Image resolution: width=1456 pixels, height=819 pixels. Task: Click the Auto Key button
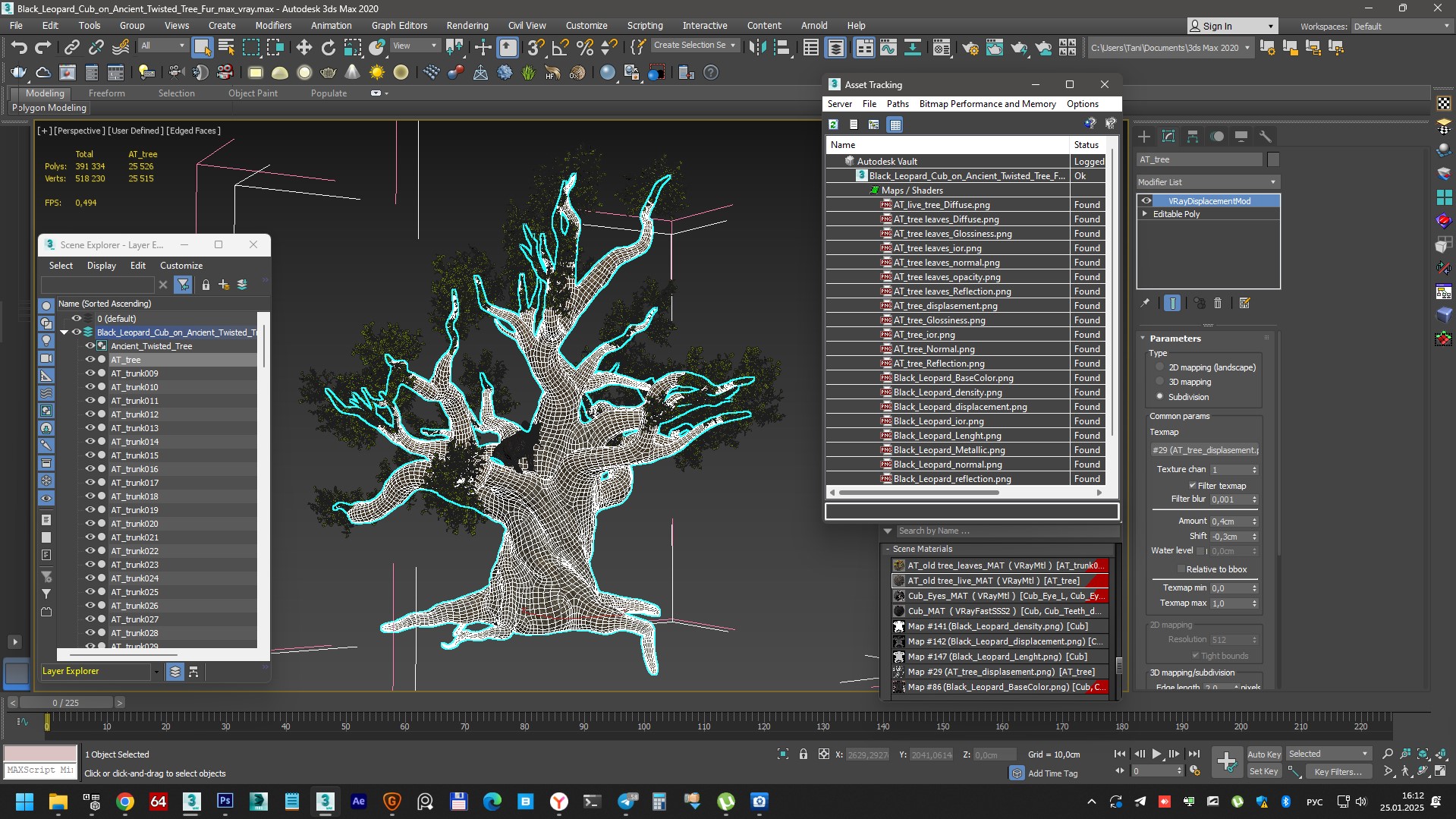tap(1264, 754)
